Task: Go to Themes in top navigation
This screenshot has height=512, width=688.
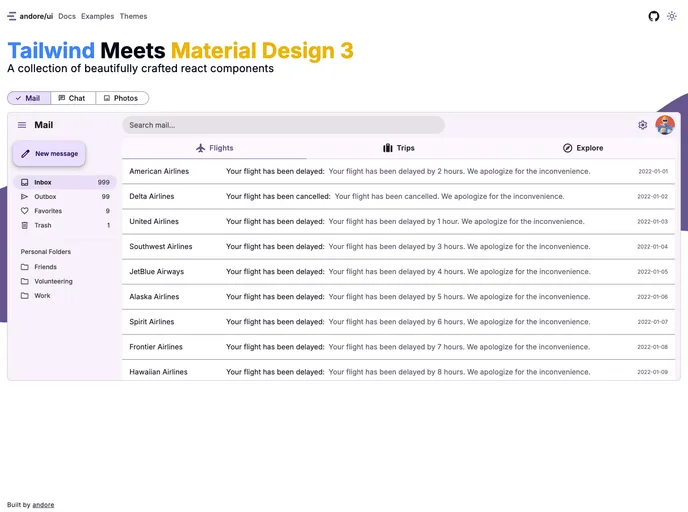Action: click(x=133, y=16)
